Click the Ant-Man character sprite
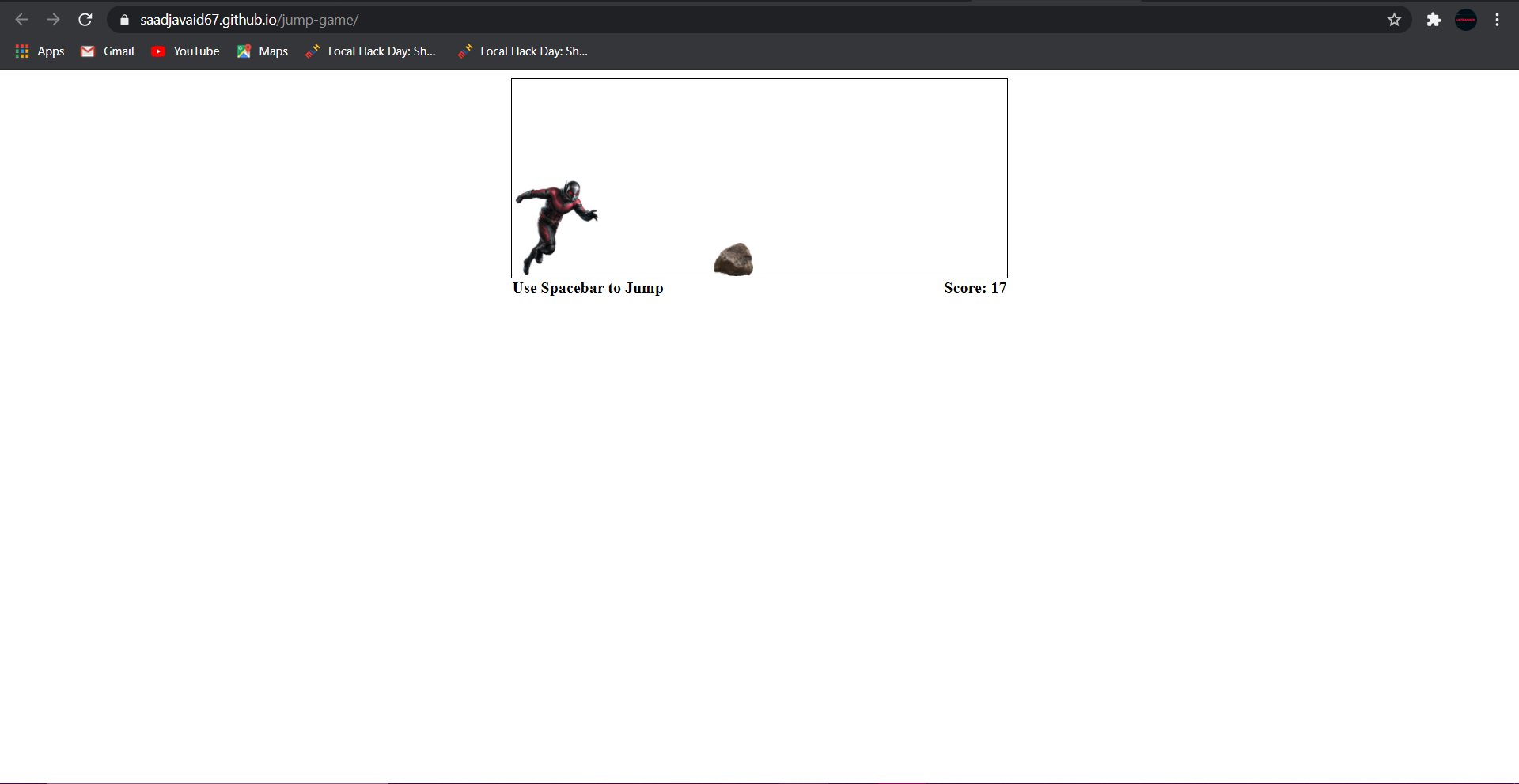This screenshot has height=784, width=1519. pos(556,228)
